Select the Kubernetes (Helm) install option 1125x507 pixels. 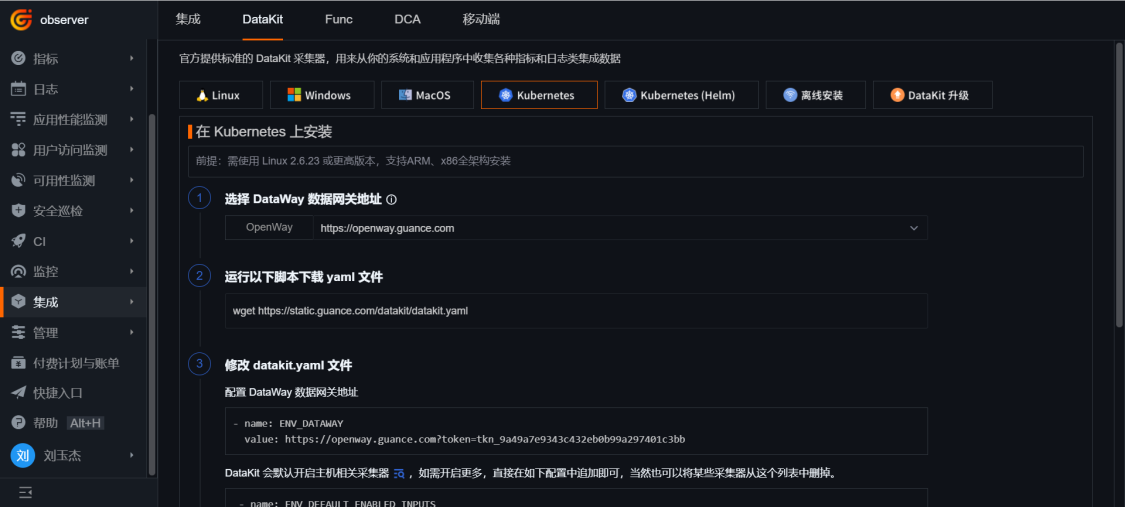(682, 95)
